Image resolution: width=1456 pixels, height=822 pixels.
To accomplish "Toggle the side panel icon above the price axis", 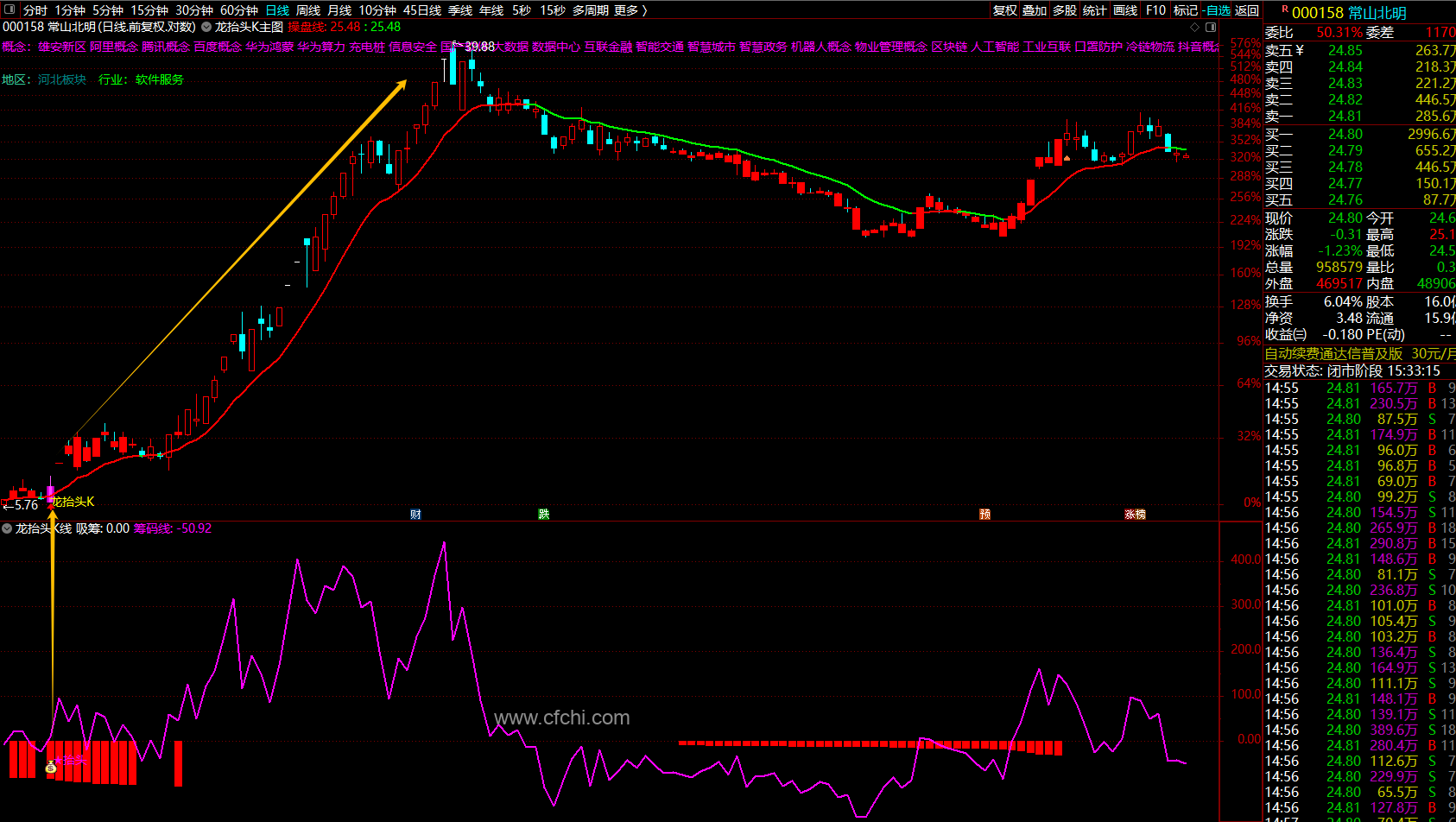I will point(1209,27).
